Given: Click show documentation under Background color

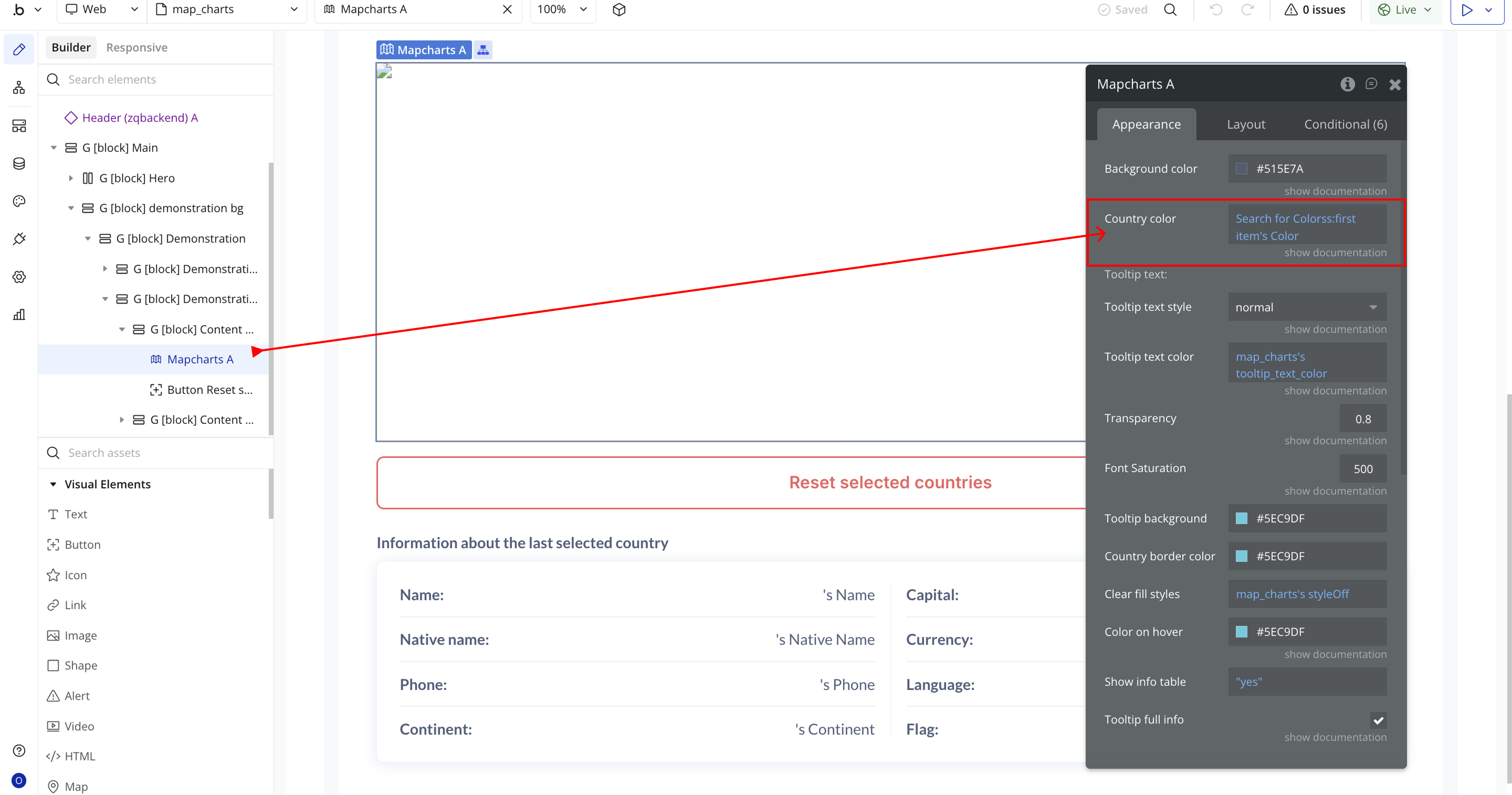Looking at the screenshot, I should click(1335, 191).
